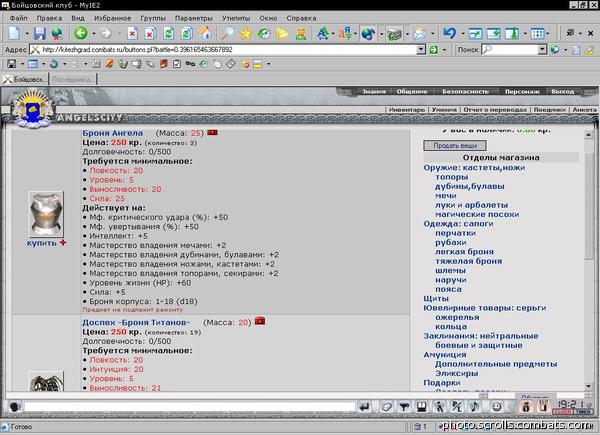Click the shop sidebar scrollbar down arrow

pyautogui.click(x=589, y=386)
